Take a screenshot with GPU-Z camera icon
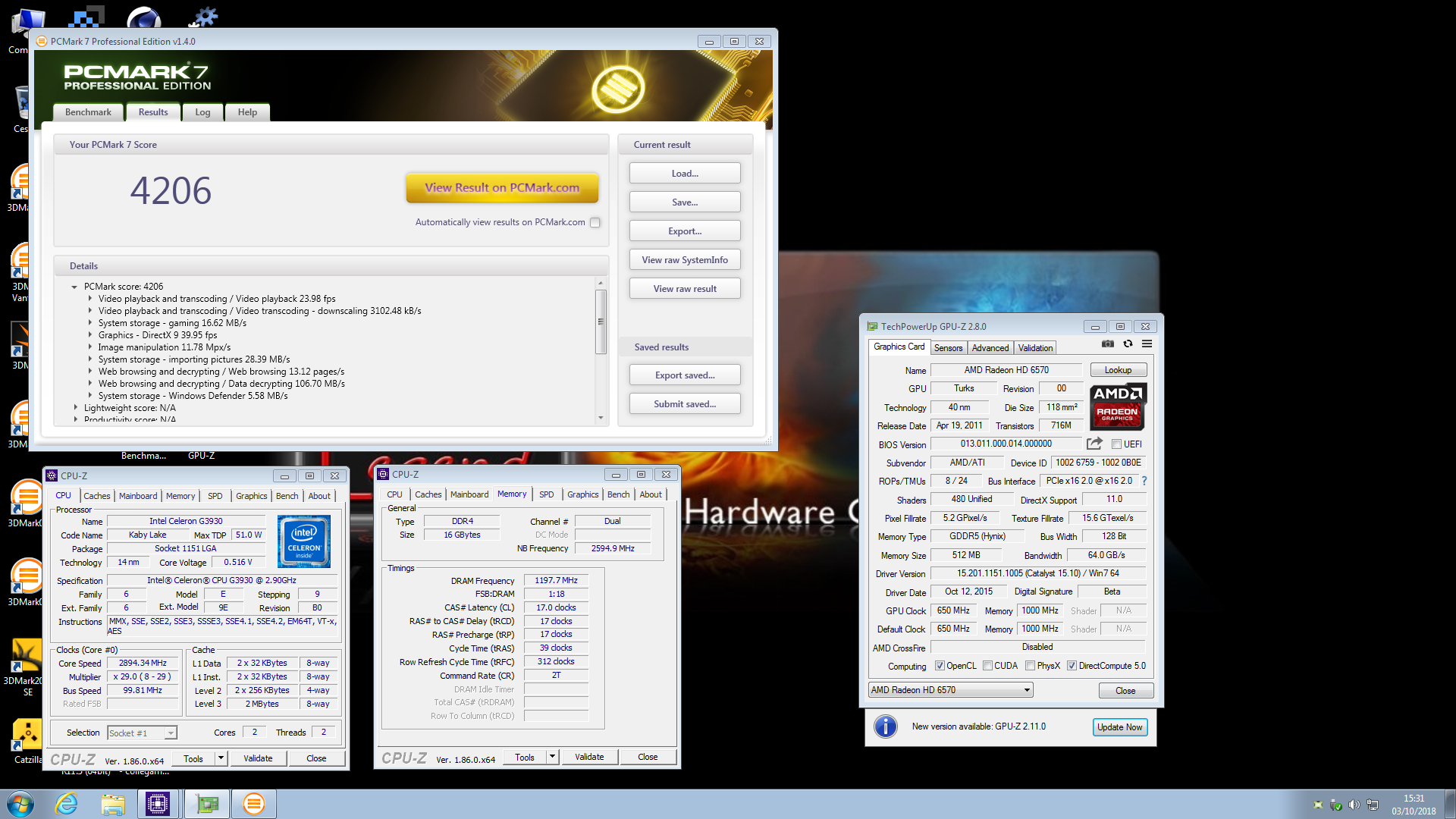 click(1107, 344)
